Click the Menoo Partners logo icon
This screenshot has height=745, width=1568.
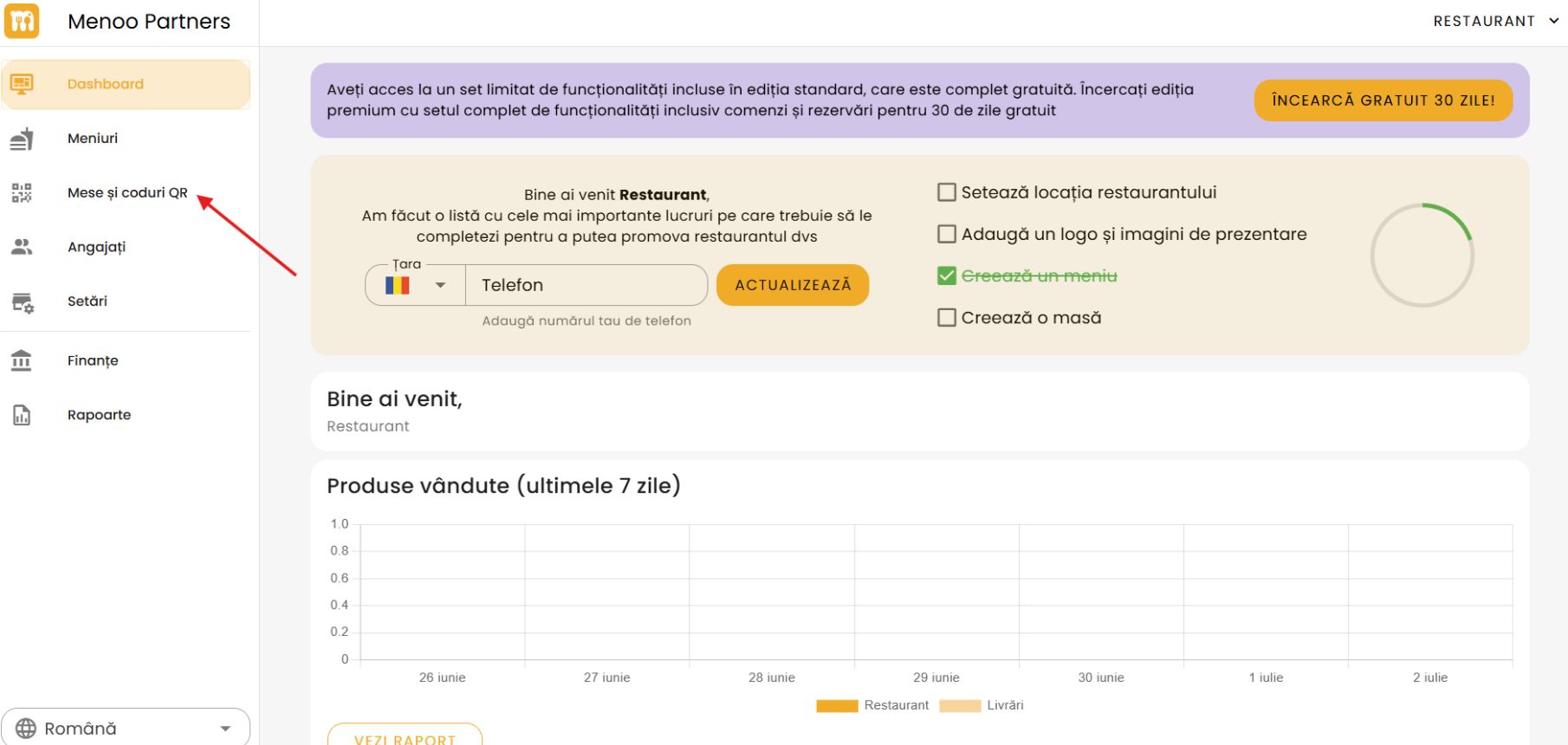[x=22, y=21]
